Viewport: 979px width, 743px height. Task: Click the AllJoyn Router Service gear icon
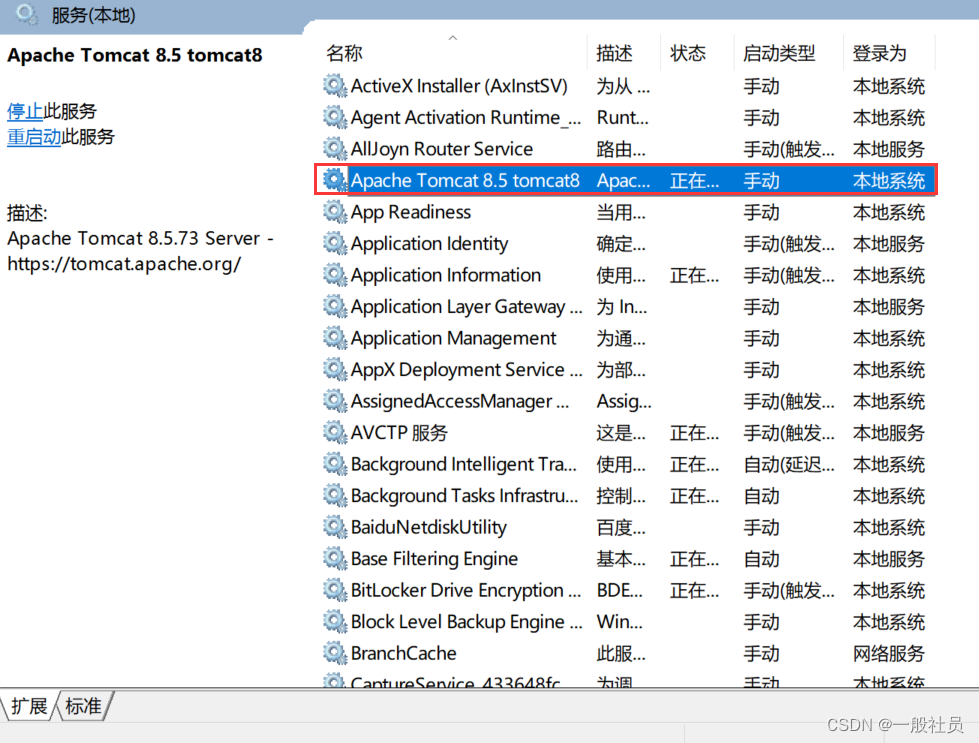[335, 148]
